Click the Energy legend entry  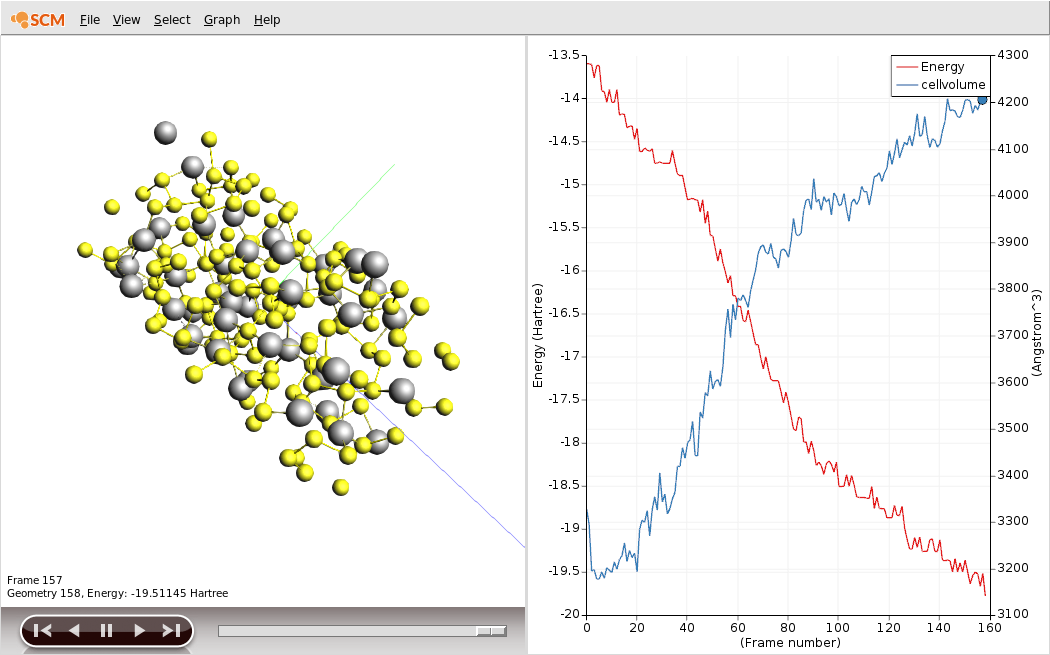pyautogui.click(x=942, y=67)
